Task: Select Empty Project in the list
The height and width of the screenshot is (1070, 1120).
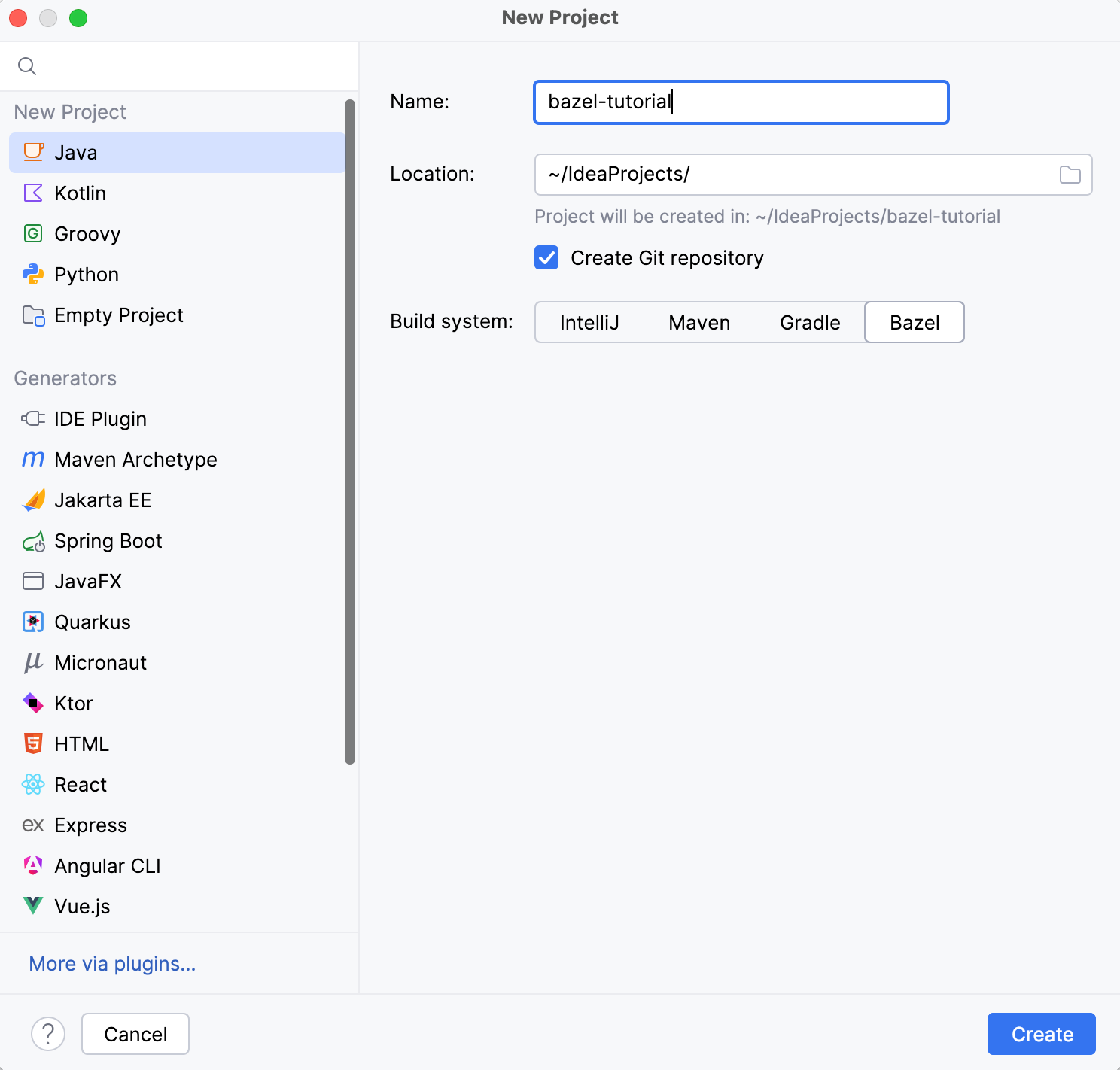Action: click(x=119, y=315)
